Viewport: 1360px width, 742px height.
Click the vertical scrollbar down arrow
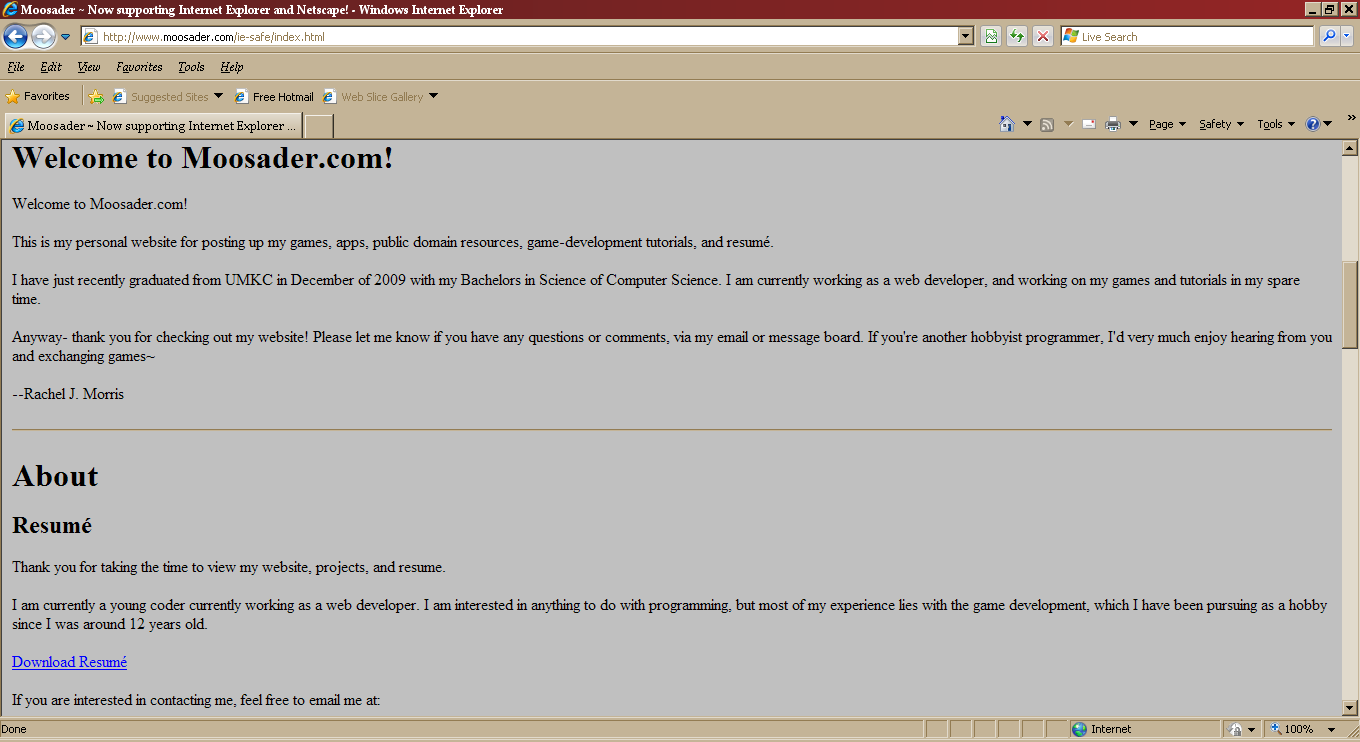1349,707
